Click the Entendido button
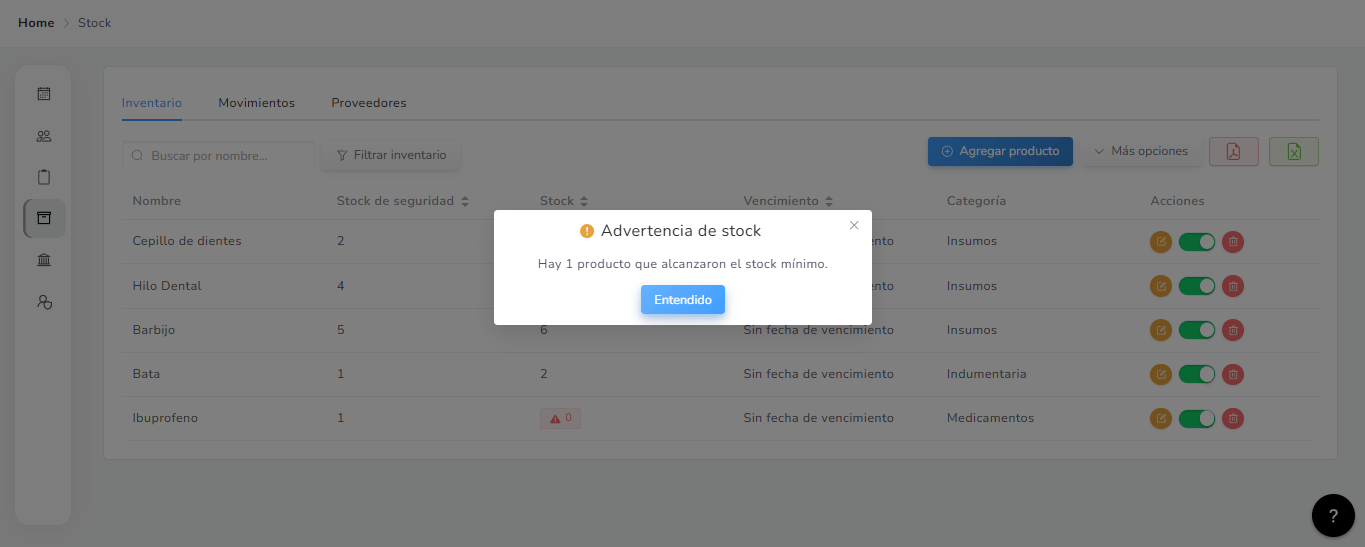The height and width of the screenshot is (547, 1365). [683, 300]
